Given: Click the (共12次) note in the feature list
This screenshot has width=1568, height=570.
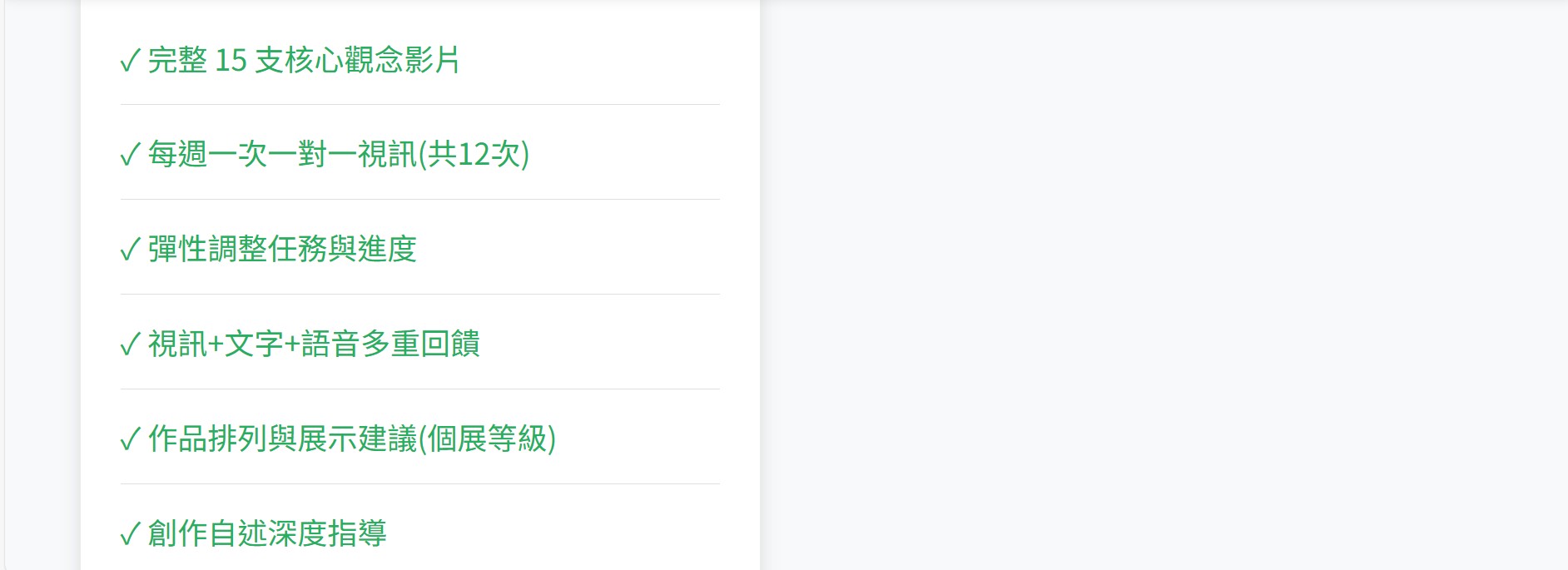Looking at the screenshot, I should pyautogui.click(x=474, y=155).
